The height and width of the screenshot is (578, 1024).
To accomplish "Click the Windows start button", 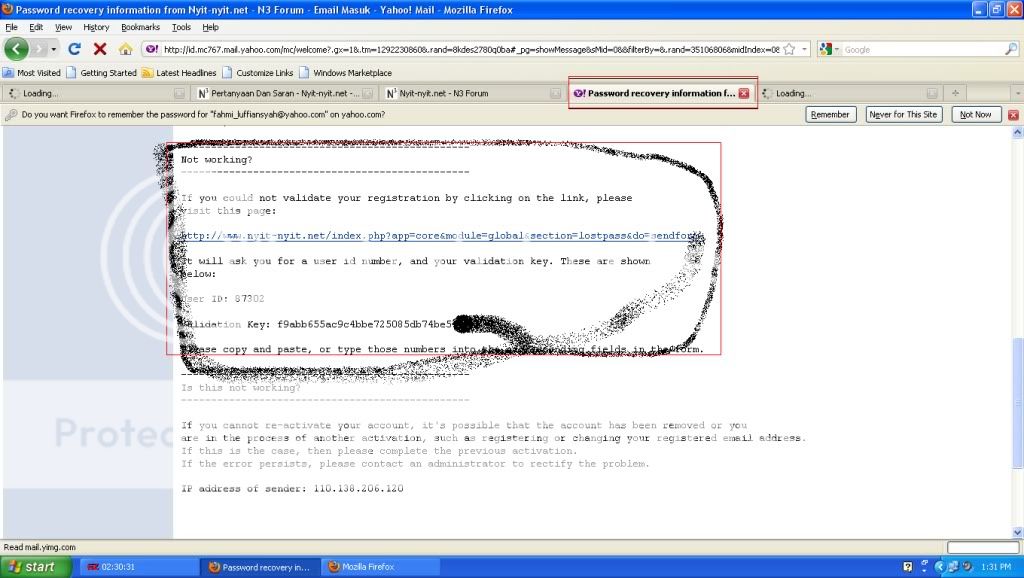I will tap(35, 567).
